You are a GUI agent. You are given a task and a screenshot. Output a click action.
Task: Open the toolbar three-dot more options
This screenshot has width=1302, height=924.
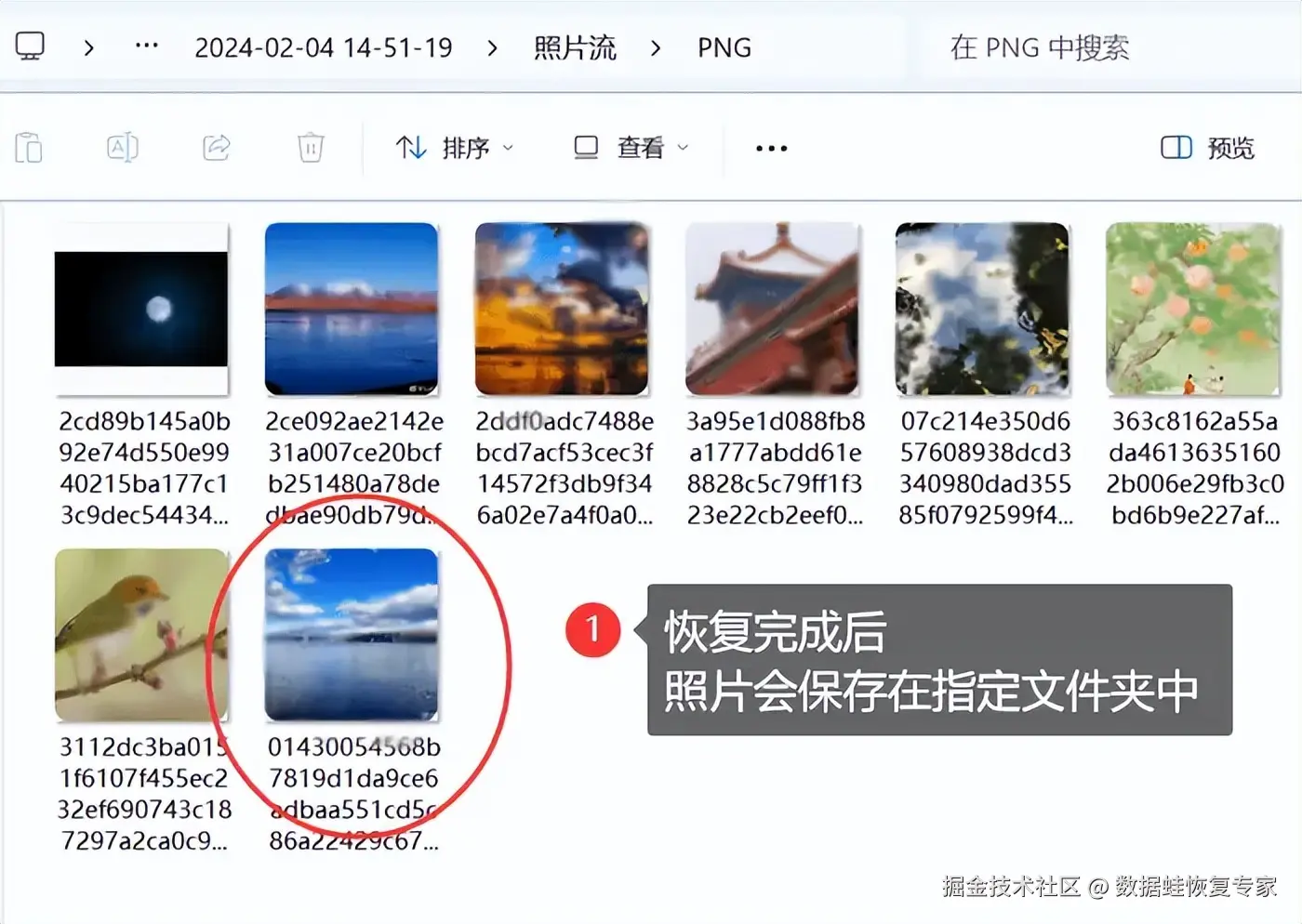pos(771,149)
